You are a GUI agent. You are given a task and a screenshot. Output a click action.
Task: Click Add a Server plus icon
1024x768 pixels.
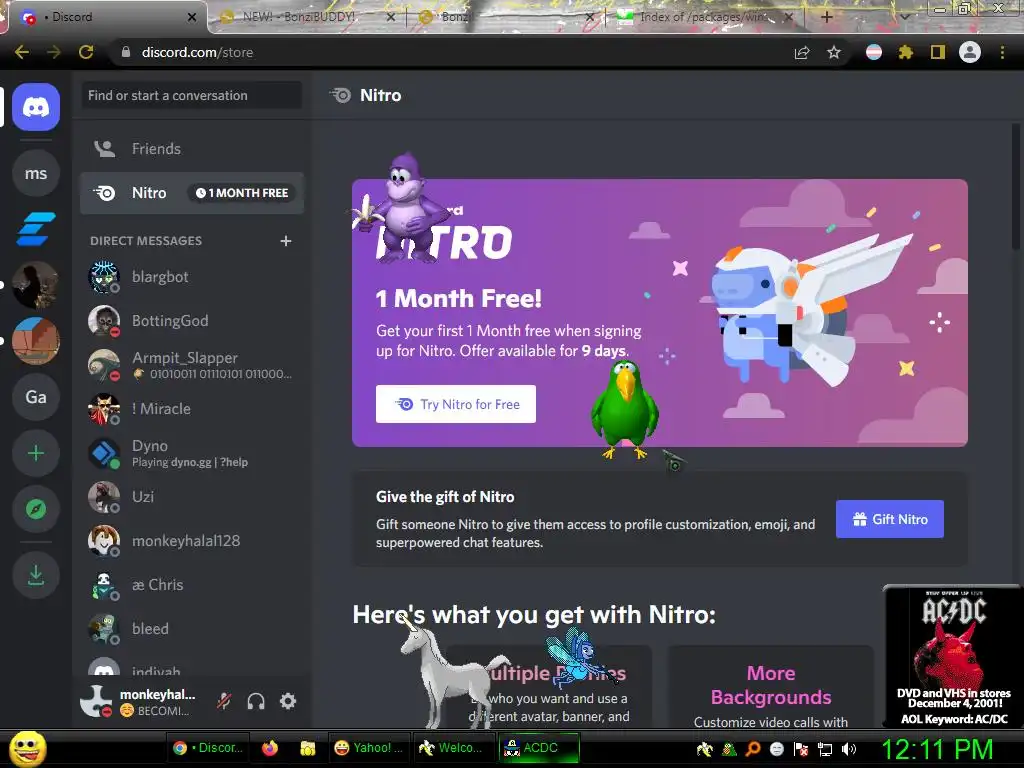click(36, 453)
